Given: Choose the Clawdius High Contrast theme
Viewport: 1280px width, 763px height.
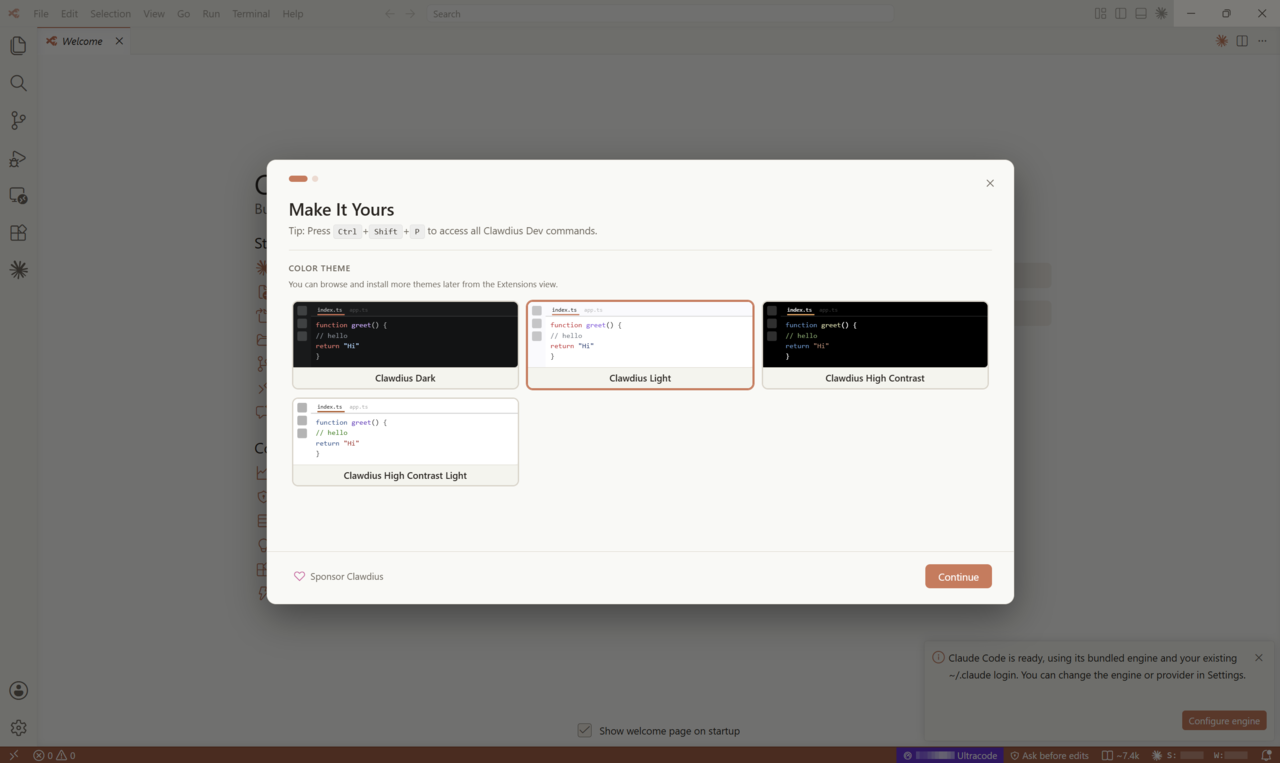Looking at the screenshot, I should (875, 345).
